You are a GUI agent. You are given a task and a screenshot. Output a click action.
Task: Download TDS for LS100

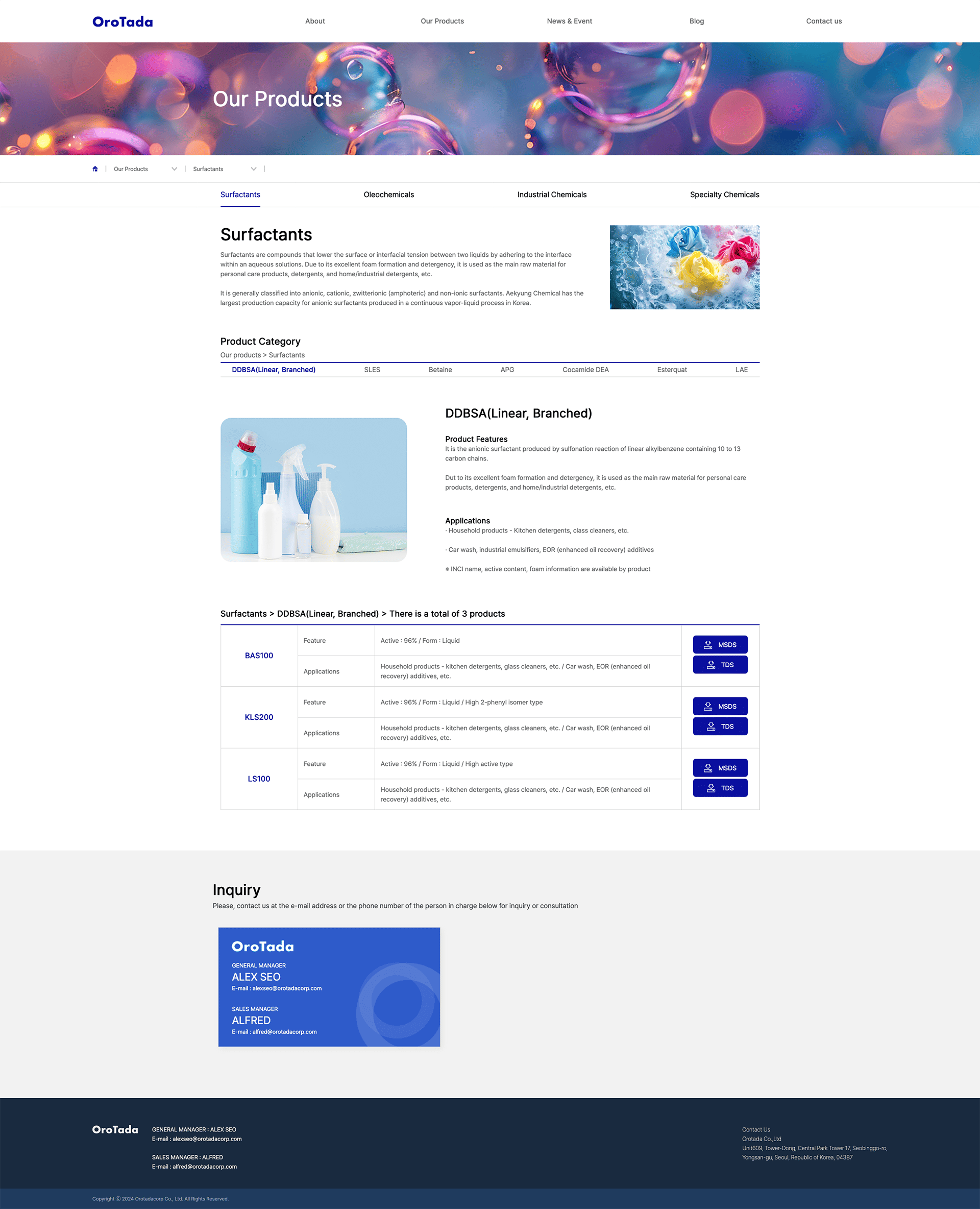[720, 788]
